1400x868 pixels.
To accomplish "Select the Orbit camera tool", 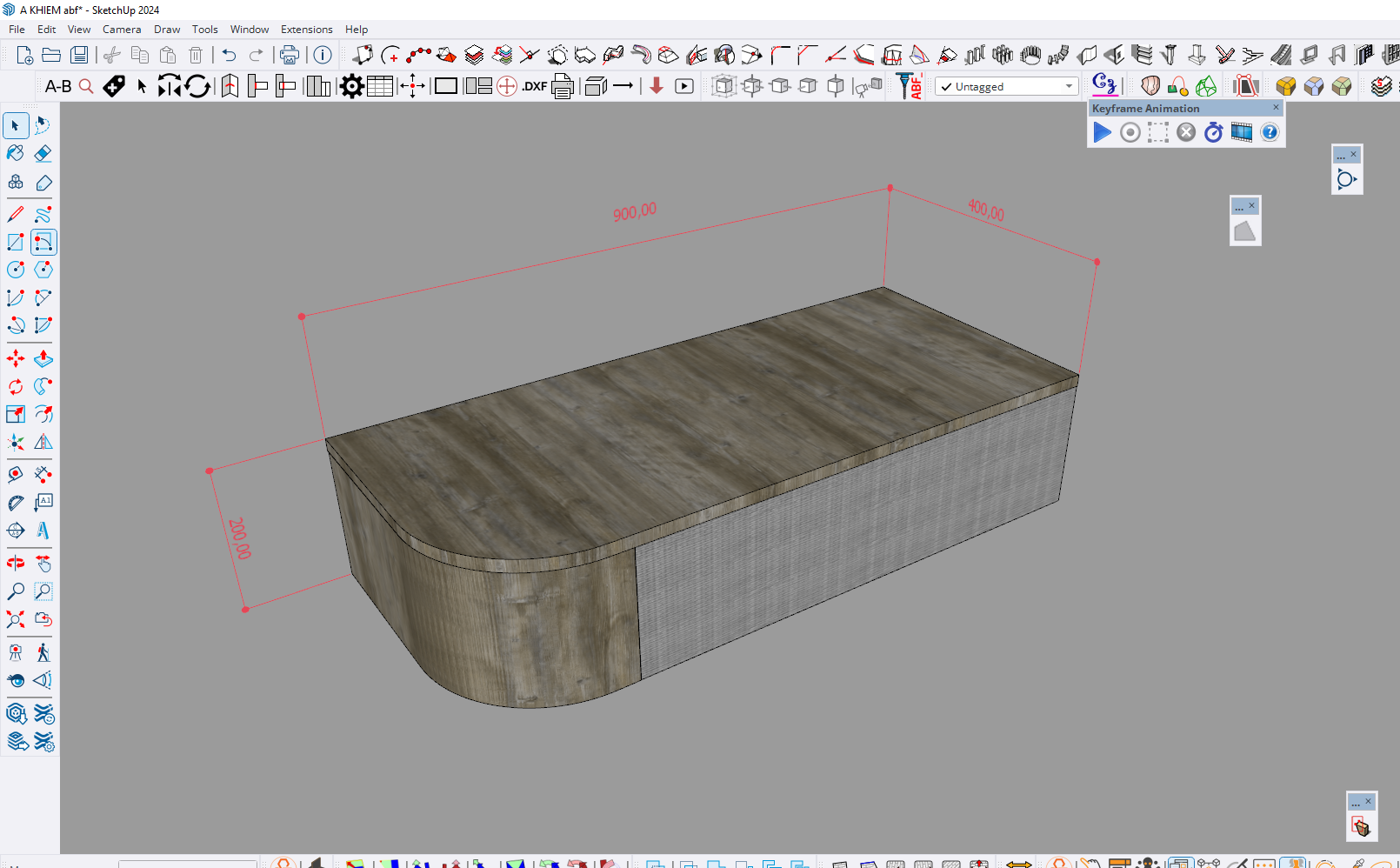I will click(x=16, y=564).
